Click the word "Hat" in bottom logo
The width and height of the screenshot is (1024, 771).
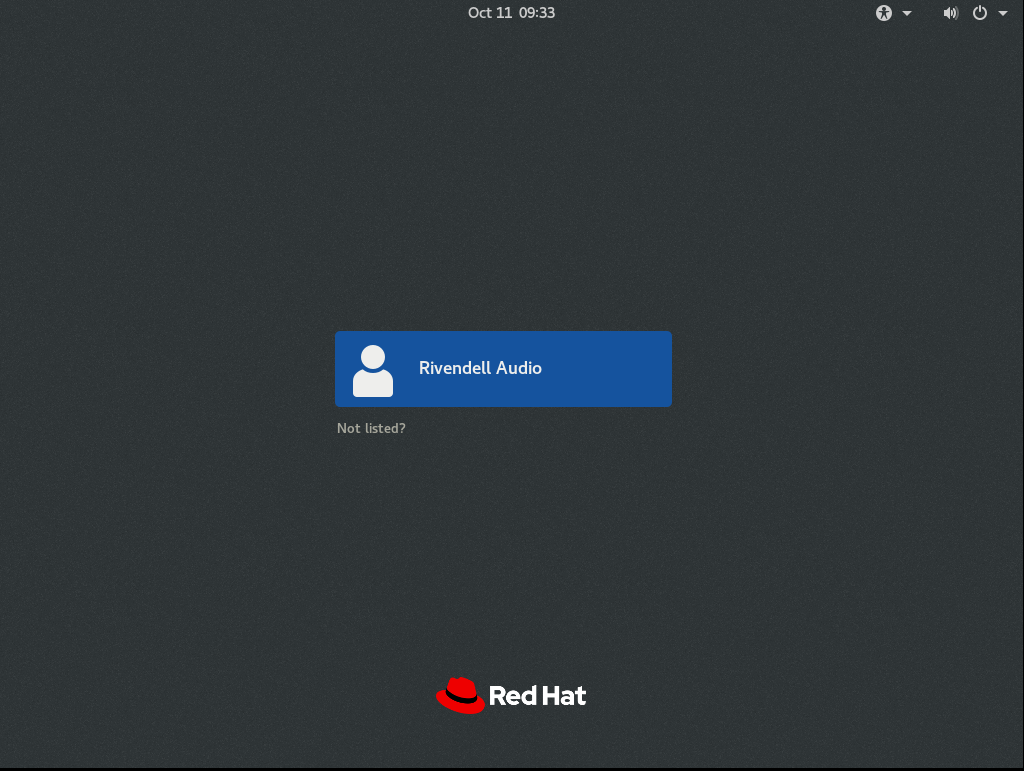coord(564,696)
